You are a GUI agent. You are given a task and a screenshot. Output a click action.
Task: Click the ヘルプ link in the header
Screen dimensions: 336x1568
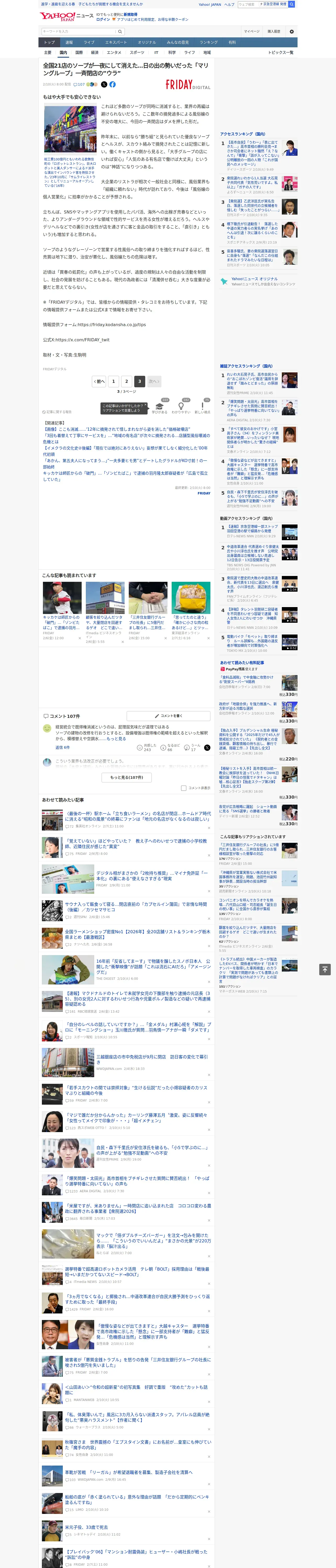[x=229, y=4]
